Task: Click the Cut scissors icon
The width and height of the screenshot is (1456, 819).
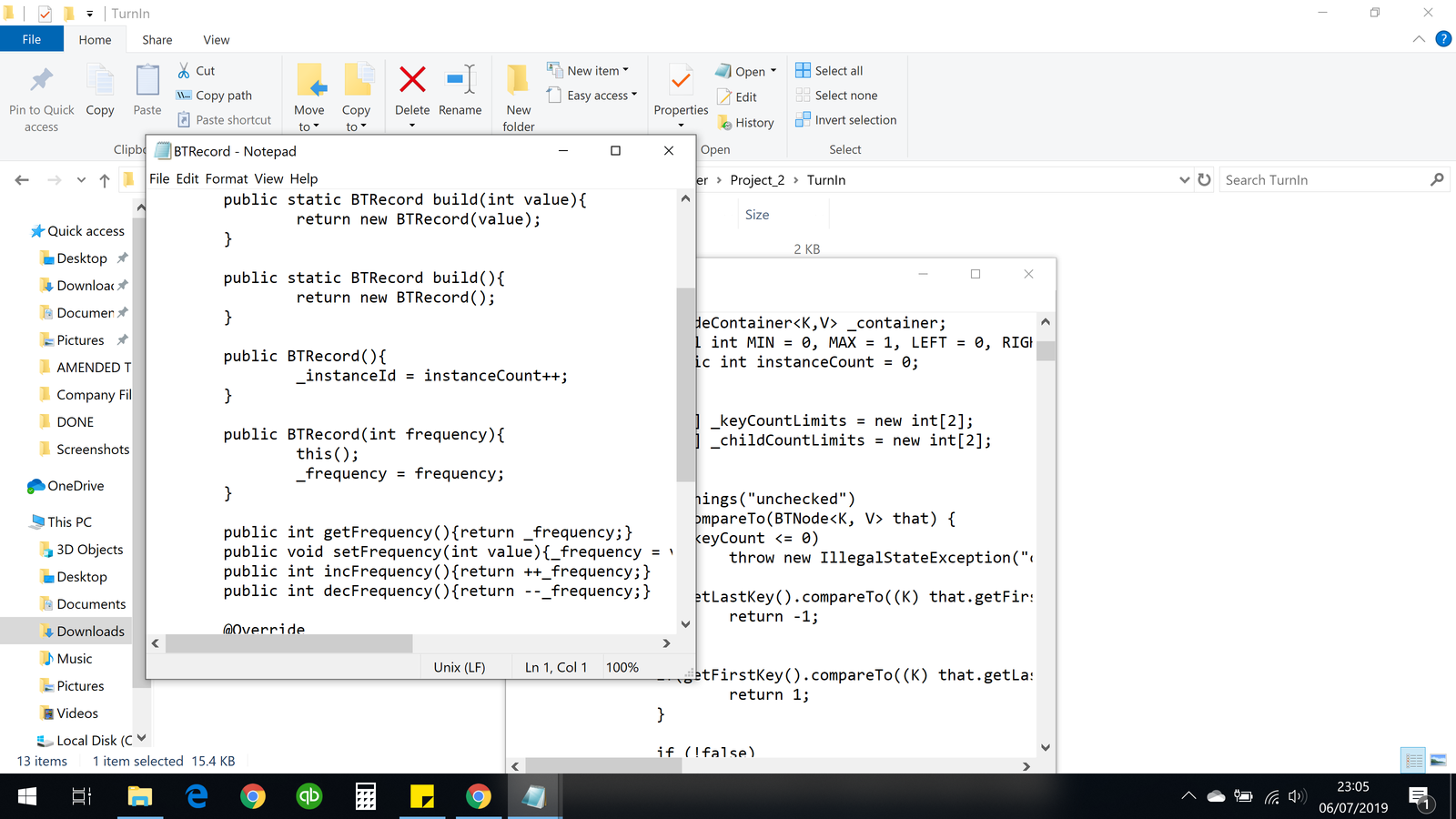Action: [184, 71]
